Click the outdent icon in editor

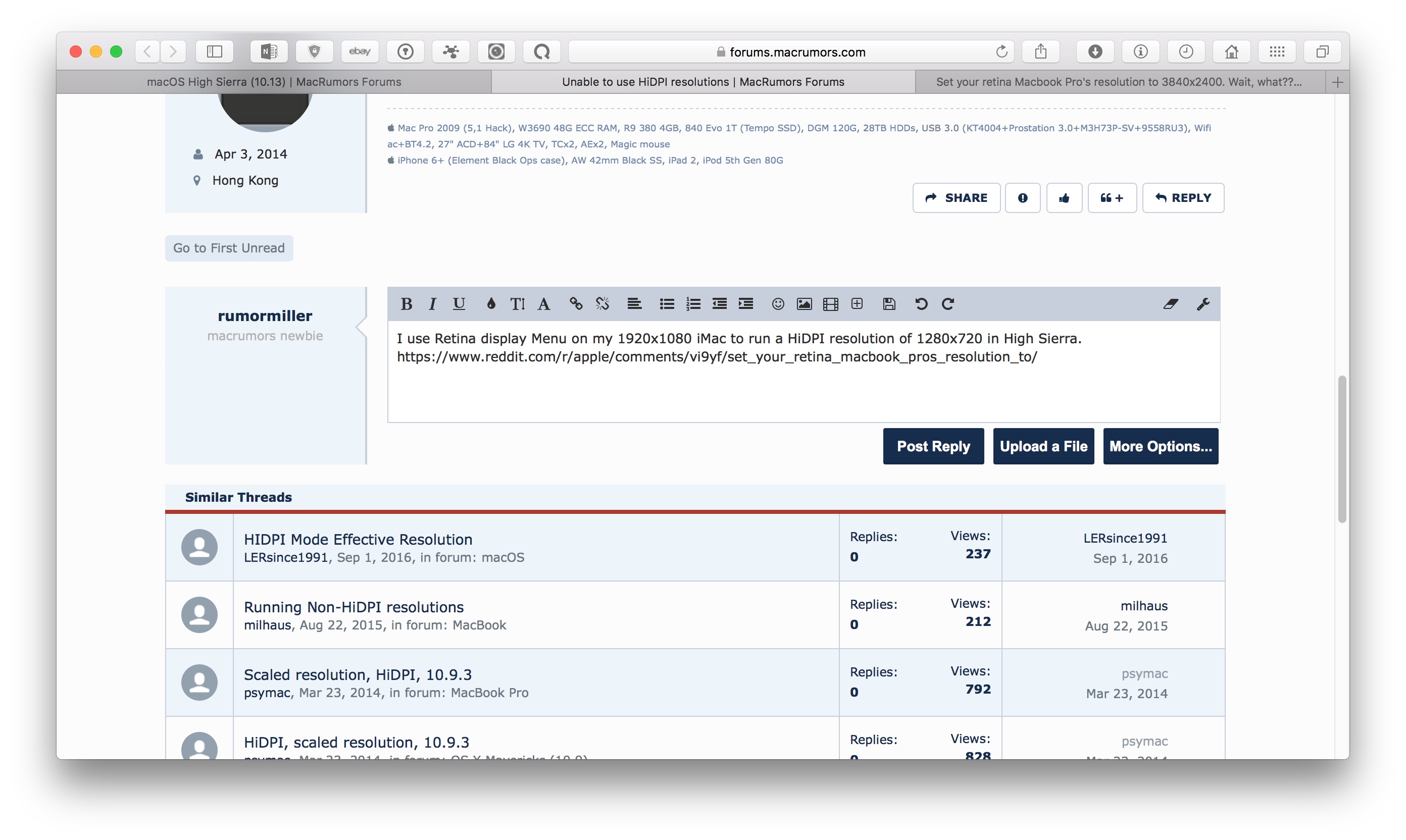pos(720,304)
